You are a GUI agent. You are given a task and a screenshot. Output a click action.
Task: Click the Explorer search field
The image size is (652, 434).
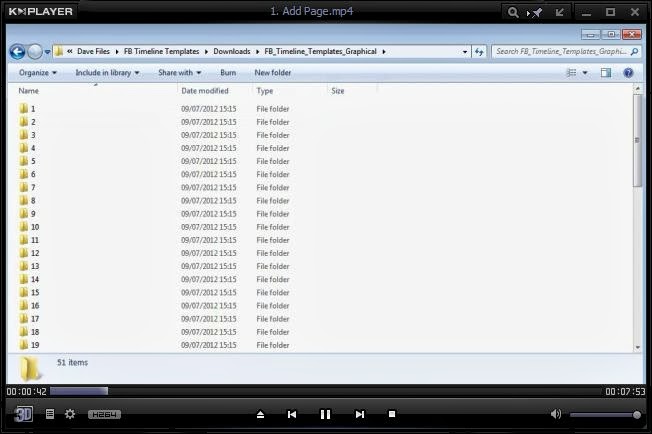click(566, 52)
